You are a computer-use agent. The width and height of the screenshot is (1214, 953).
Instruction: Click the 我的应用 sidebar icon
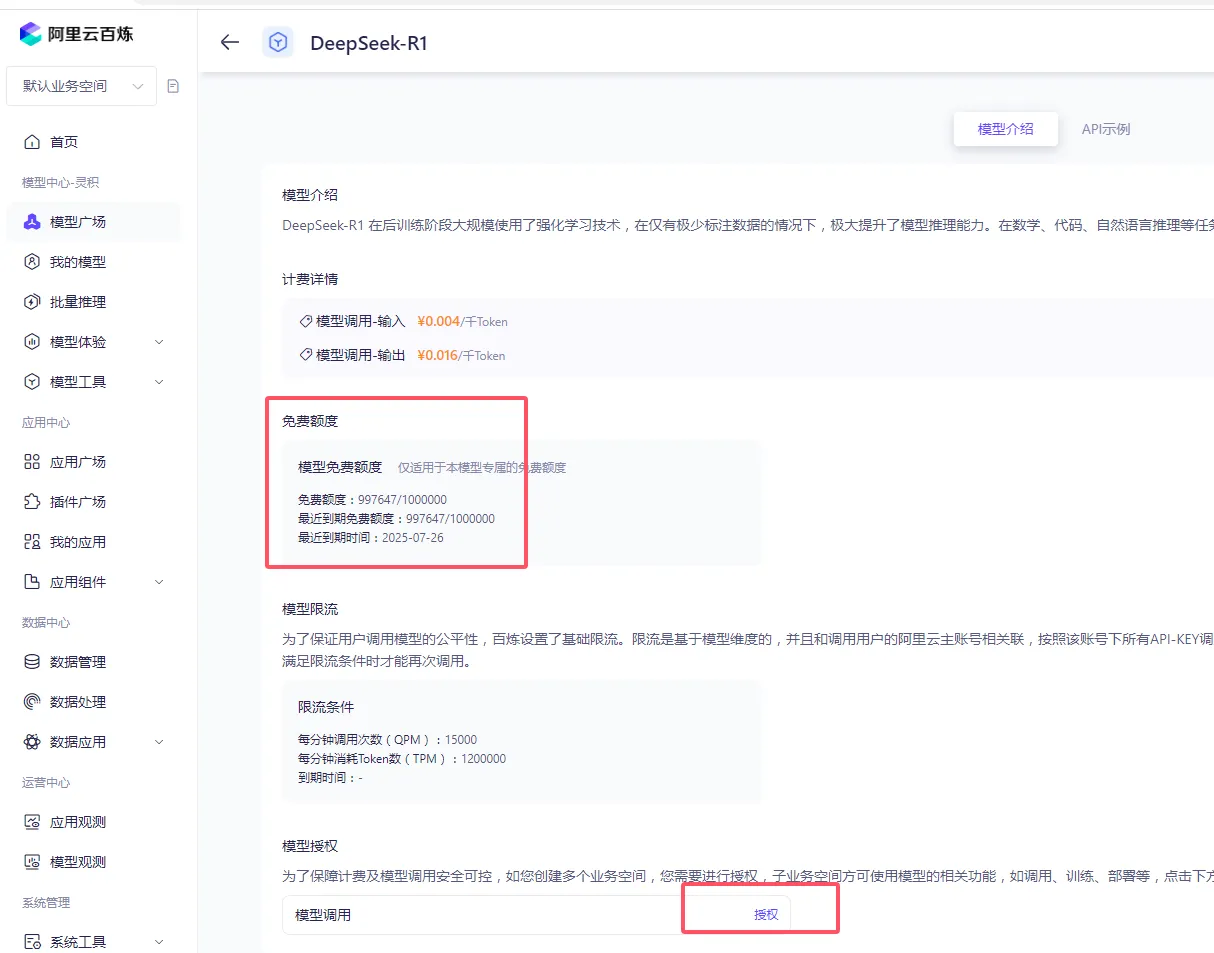point(32,542)
